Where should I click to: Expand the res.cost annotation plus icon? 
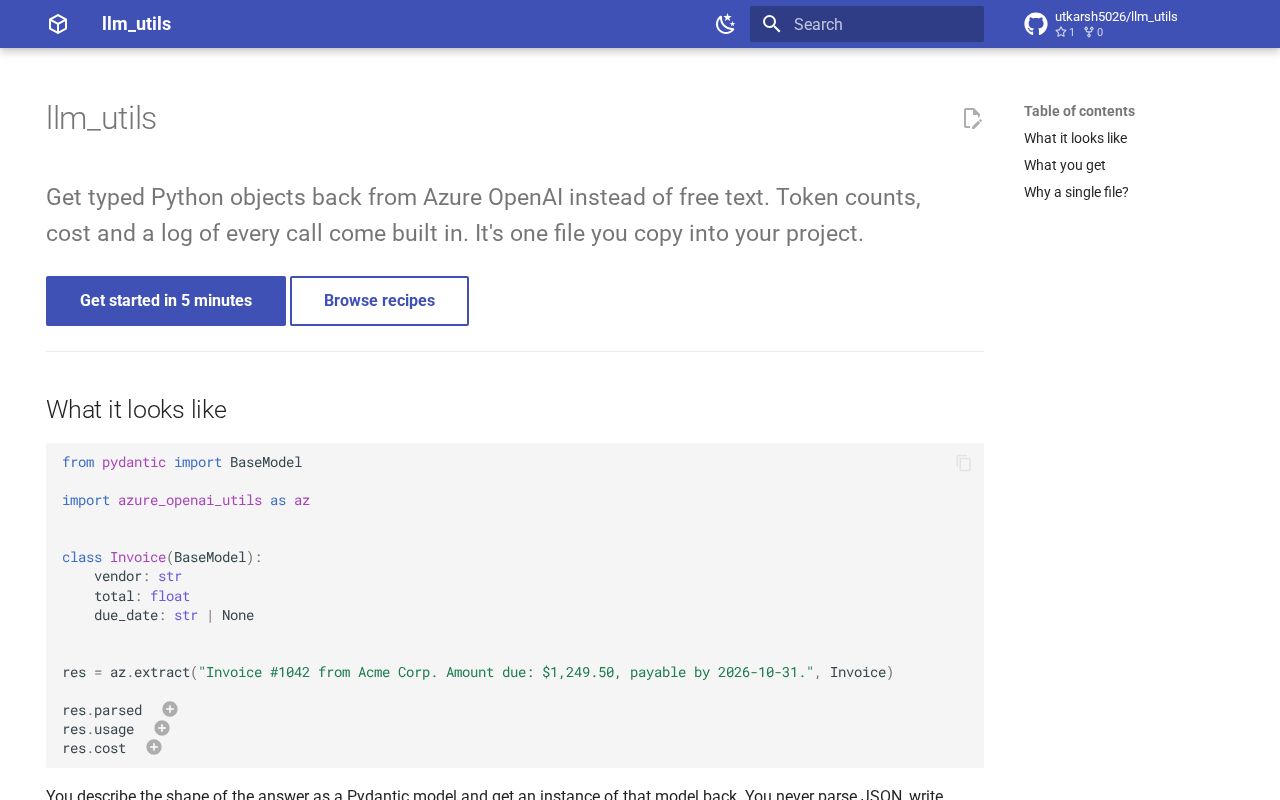[x=154, y=747]
